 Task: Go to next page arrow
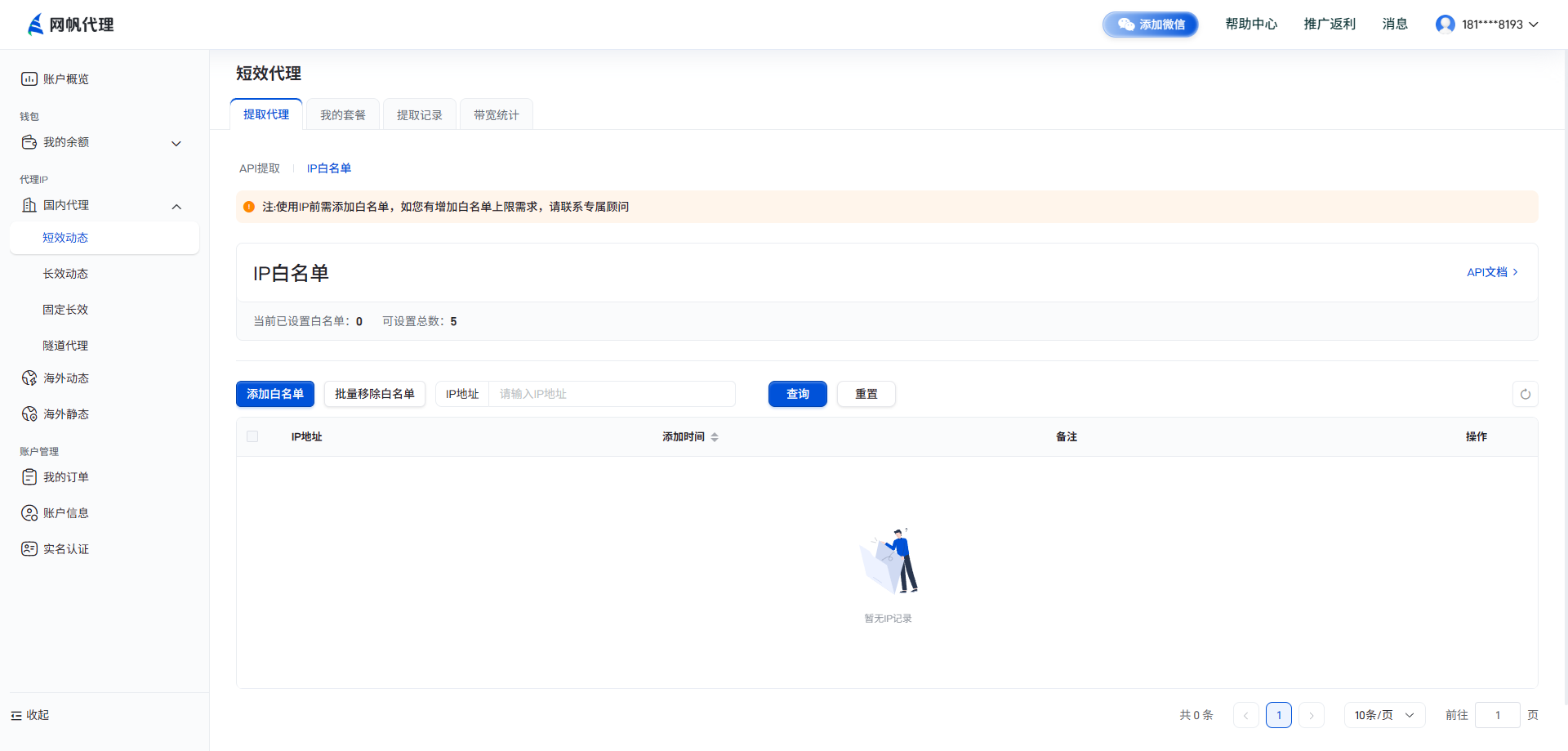(x=1312, y=715)
